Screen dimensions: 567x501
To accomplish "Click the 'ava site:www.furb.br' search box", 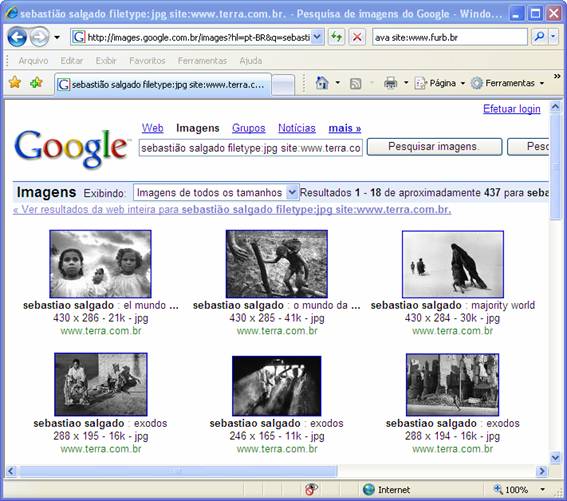I will pos(449,37).
